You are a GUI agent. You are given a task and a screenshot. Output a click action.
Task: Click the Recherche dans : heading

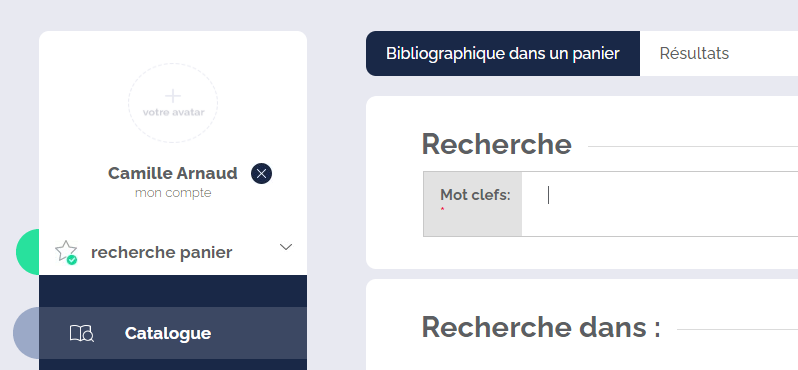click(x=541, y=327)
